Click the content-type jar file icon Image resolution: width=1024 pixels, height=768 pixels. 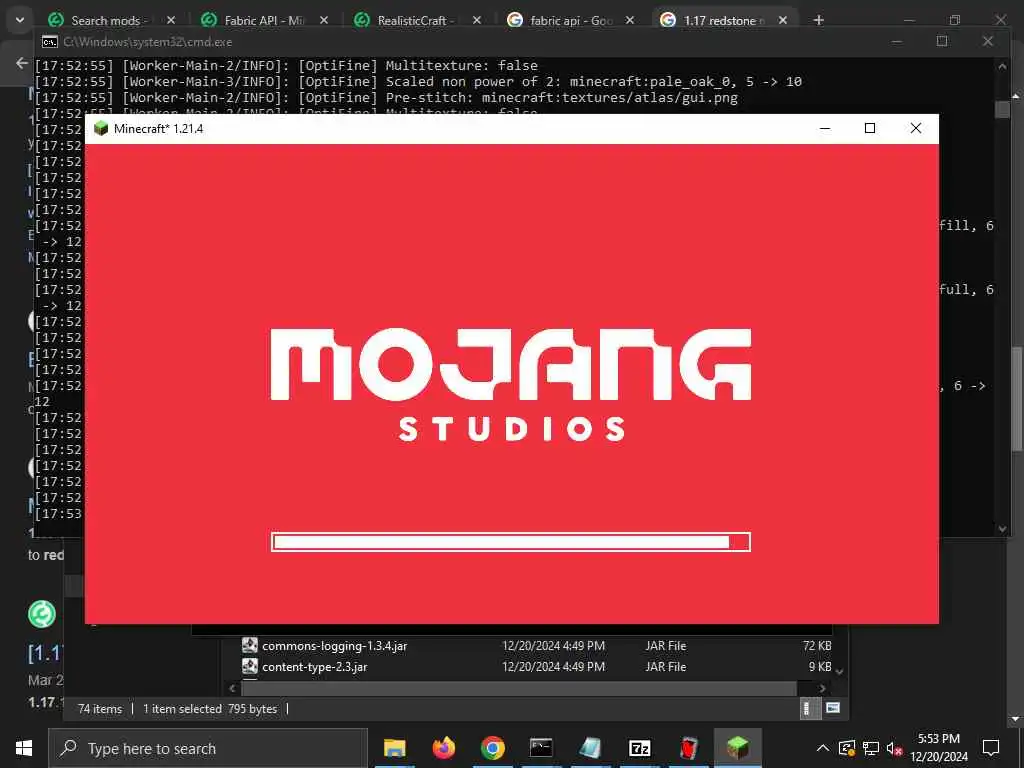pos(249,666)
